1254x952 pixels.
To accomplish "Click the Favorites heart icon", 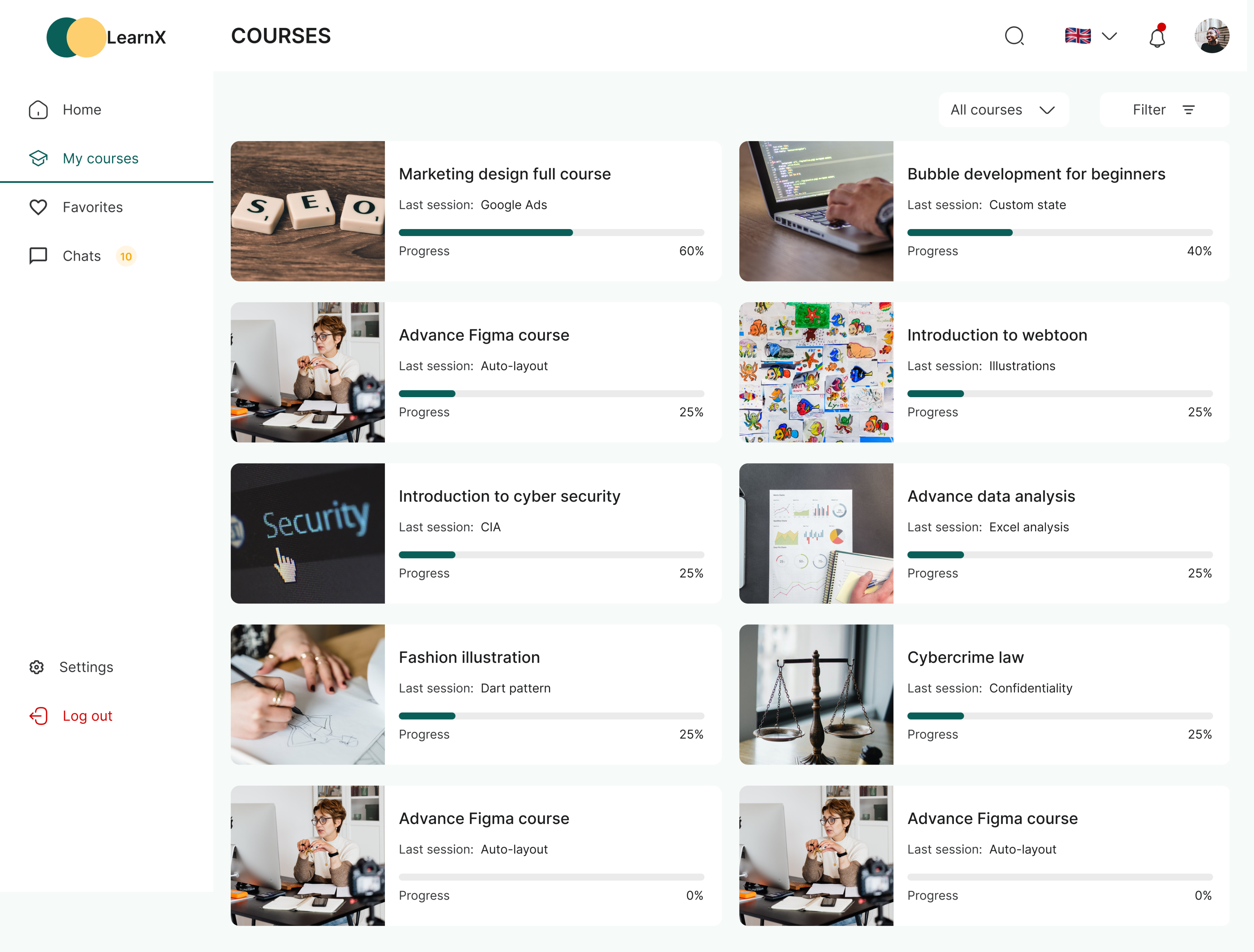I will [38, 207].
